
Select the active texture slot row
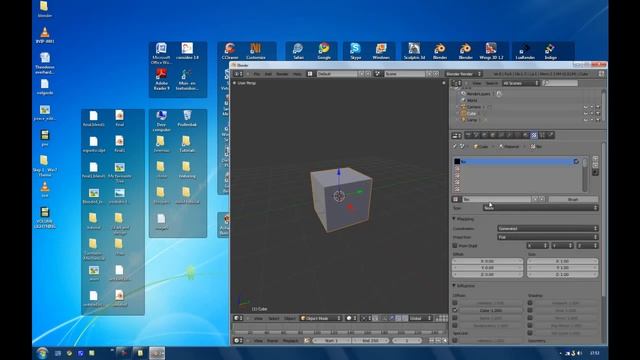tap(517, 162)
